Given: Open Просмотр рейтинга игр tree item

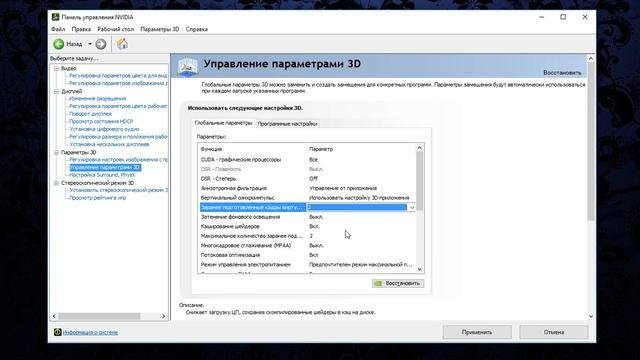Looking at the screenshot, I should coord(98,198).
